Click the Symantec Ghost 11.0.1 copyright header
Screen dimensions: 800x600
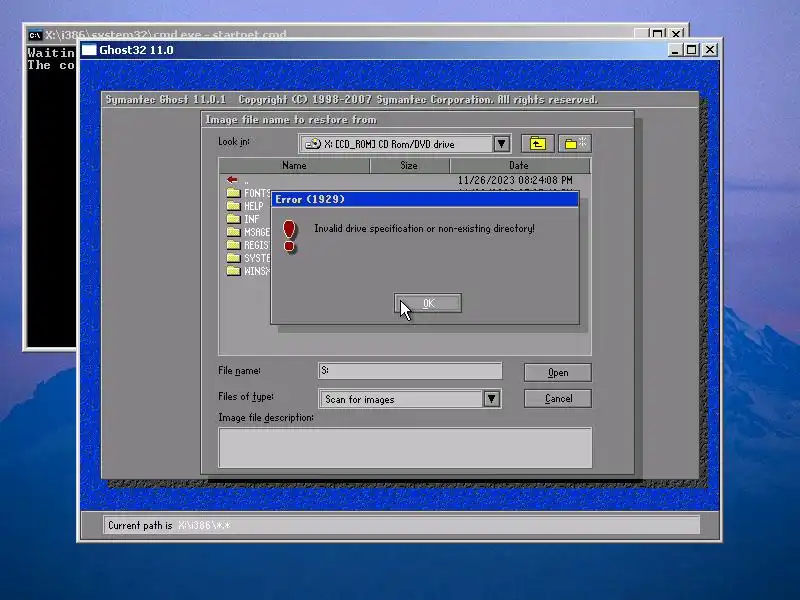(352, 99)
